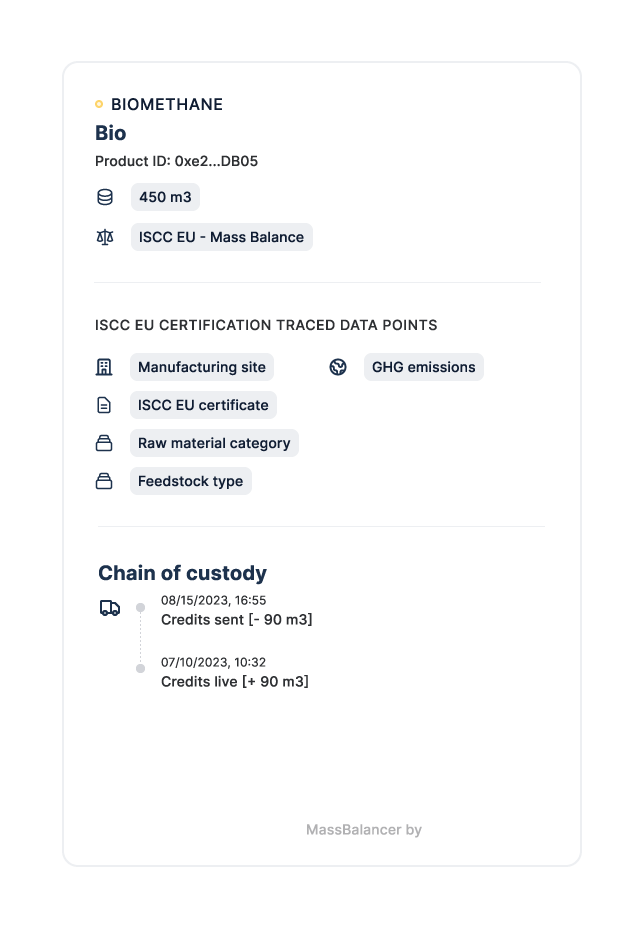Click the ISCC EU certificate document icon
Image resolution: width=644 pixels, height=930 pixels.
coord(104,405)
